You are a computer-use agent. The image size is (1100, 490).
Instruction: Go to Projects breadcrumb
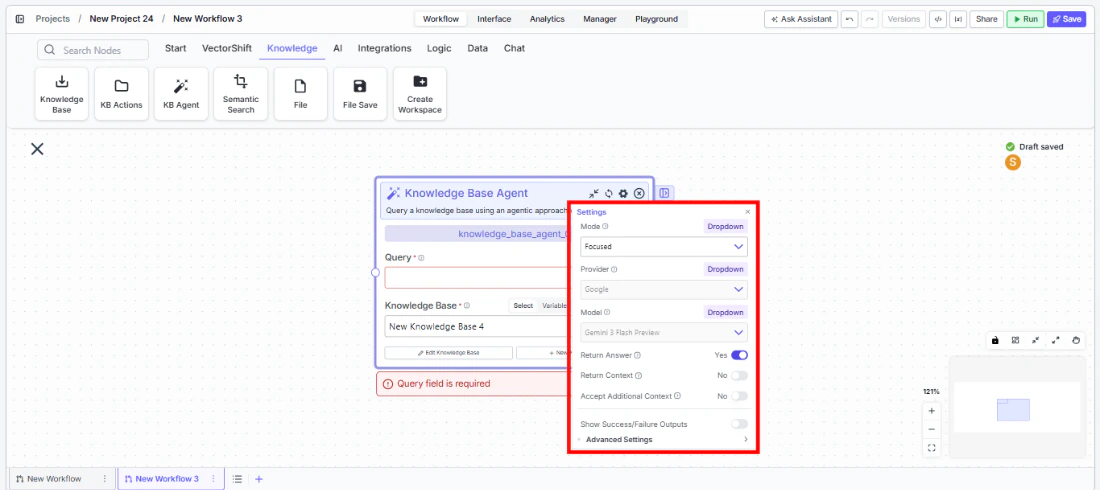(53, 19)
